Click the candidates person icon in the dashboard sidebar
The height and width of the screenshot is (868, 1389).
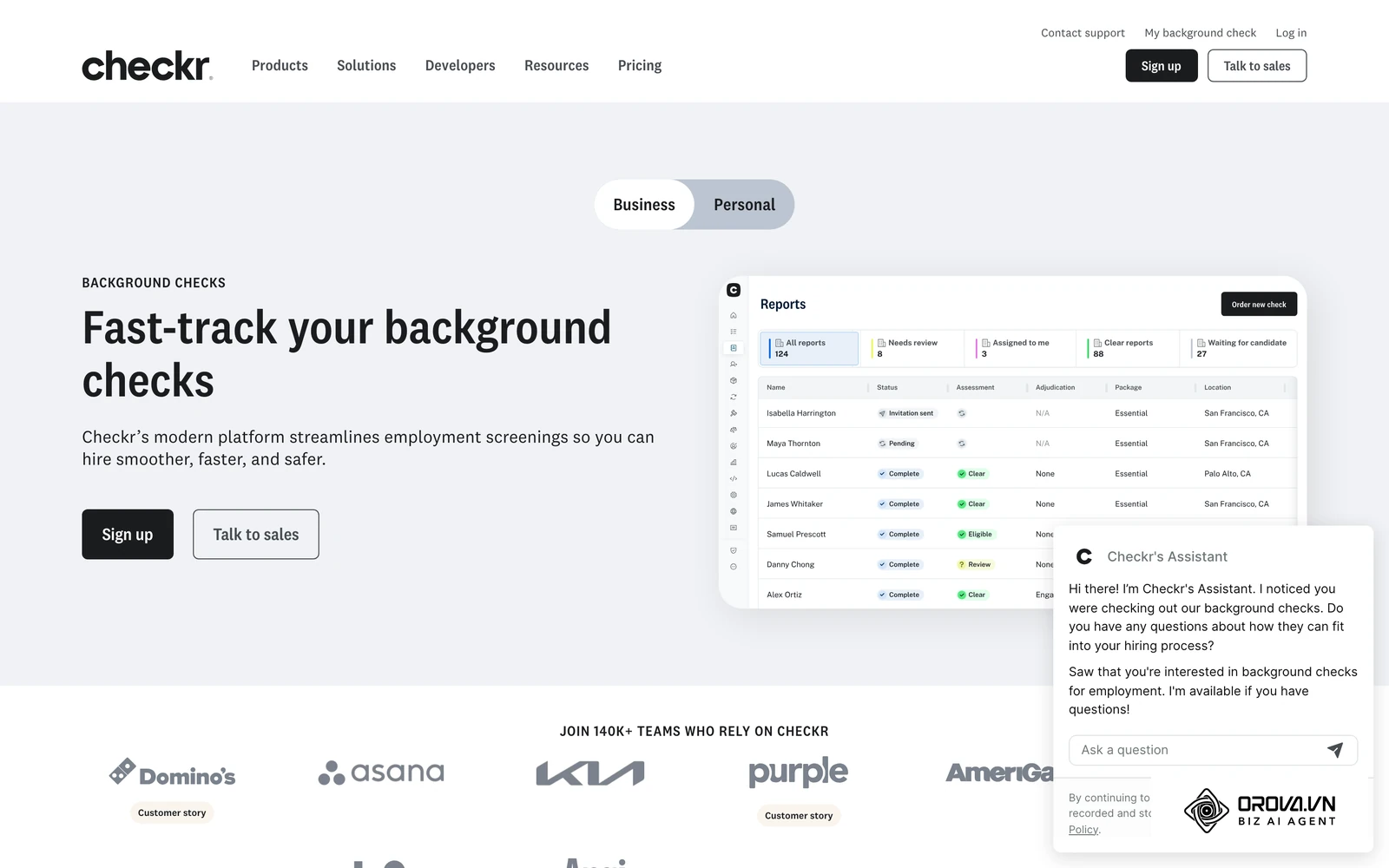tap(734, 365)
